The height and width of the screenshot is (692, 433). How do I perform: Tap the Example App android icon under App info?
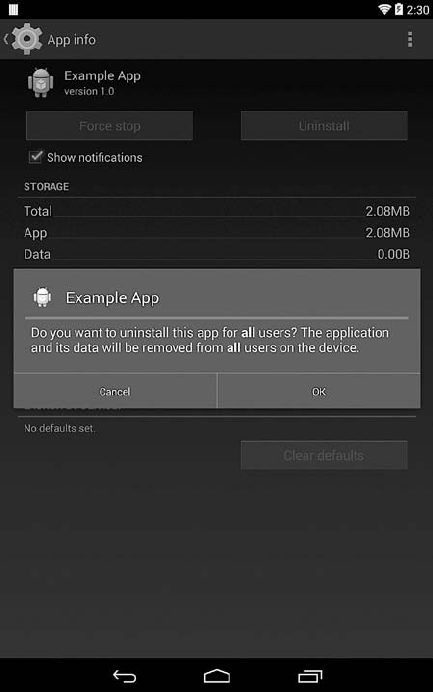pos(41,83)
